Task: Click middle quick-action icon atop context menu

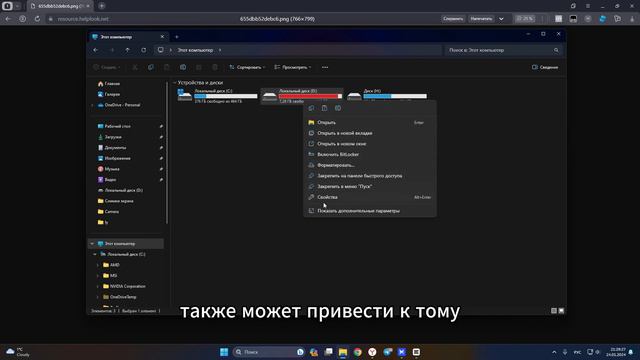Action: click(324, 108)
